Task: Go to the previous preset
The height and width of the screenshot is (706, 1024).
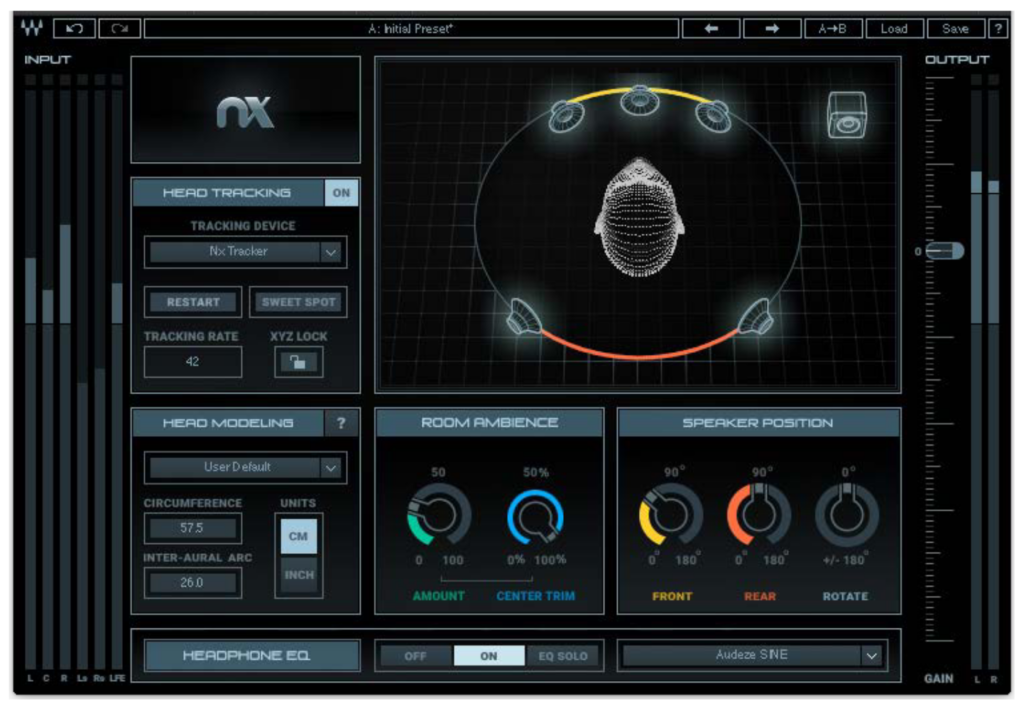Action: pos(711,29)
